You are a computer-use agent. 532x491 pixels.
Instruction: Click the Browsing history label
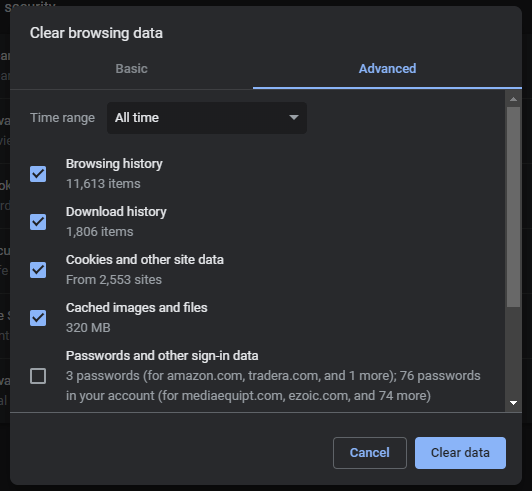coord(114,164)
